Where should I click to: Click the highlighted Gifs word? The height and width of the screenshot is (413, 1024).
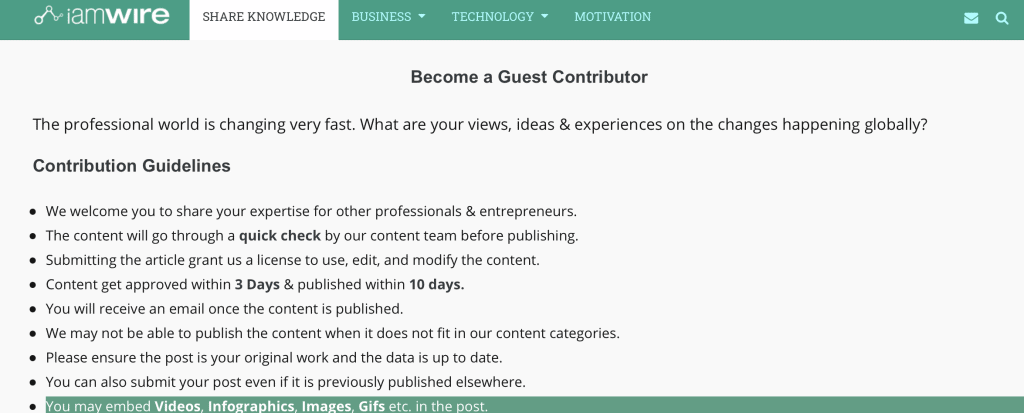pyautogui.click(x=372, y=406)
